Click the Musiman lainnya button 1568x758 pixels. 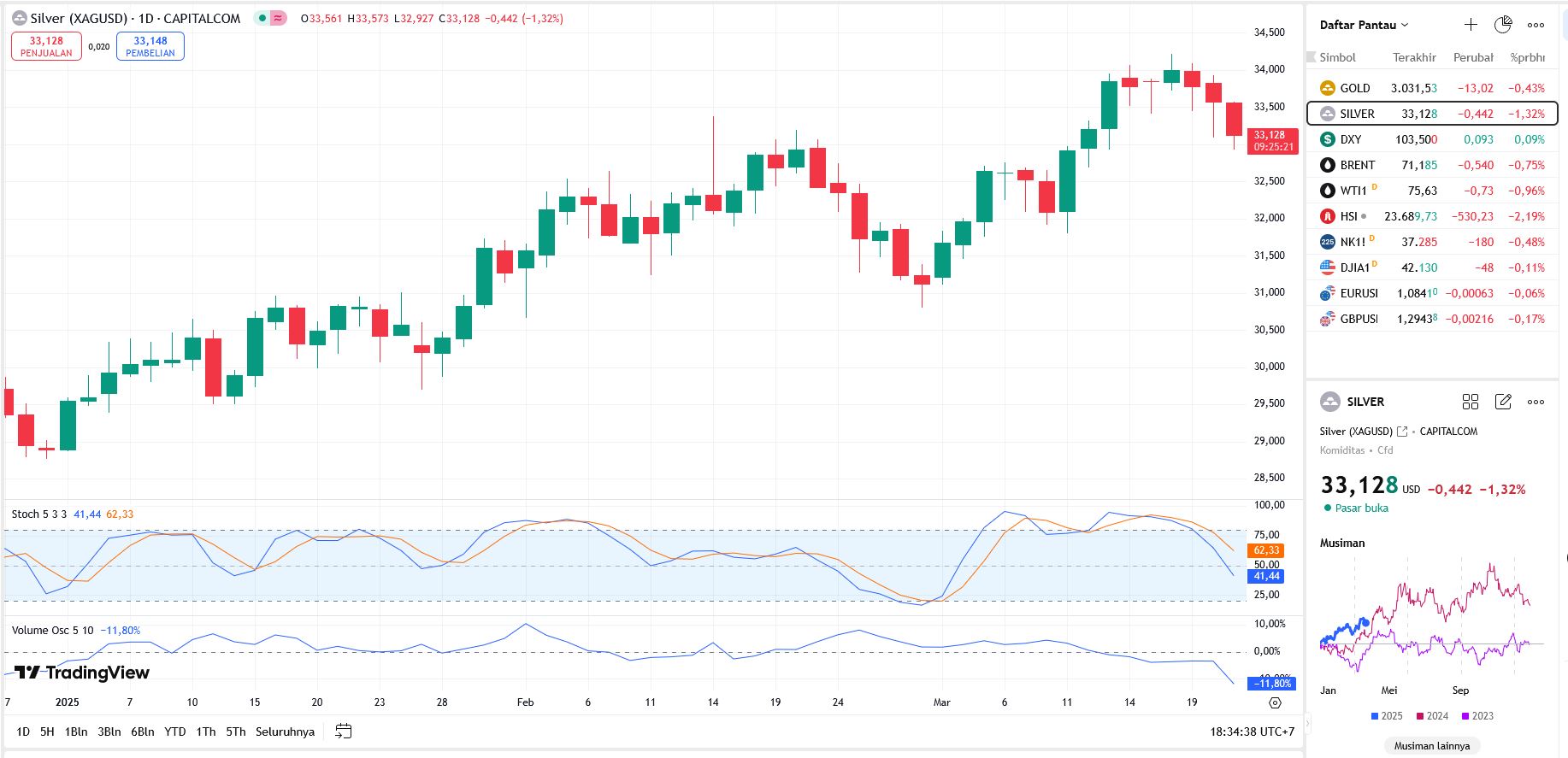[1432, 746]
